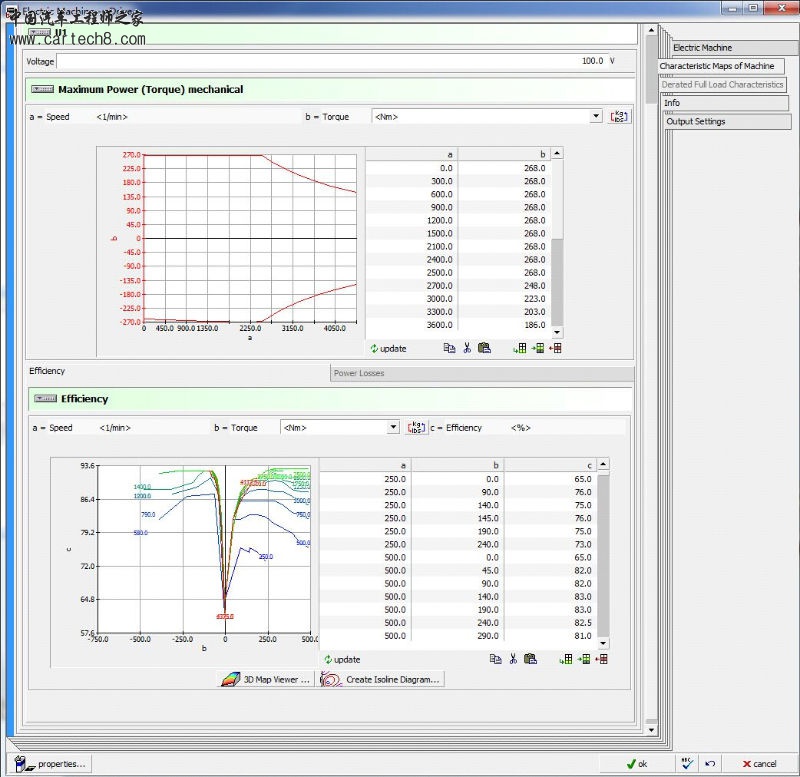Click the undo arrow icon near cancel

(710, 764)
